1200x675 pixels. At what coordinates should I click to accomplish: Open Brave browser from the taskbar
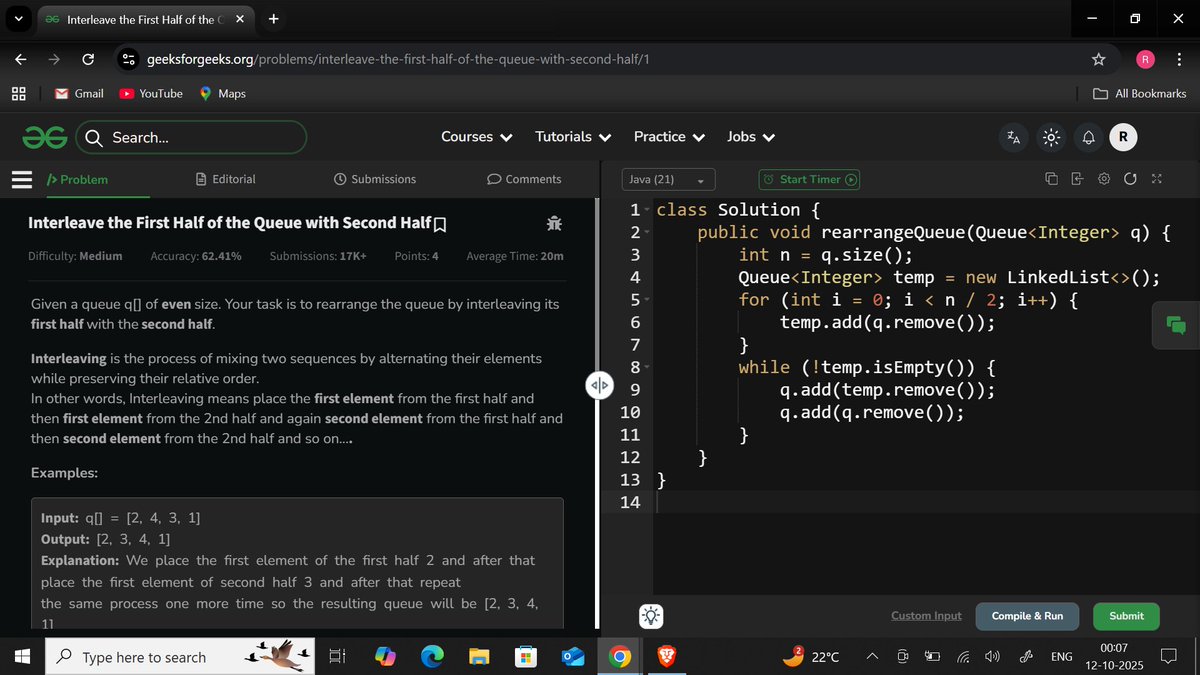pyautogui.click(x=666, y=657)
